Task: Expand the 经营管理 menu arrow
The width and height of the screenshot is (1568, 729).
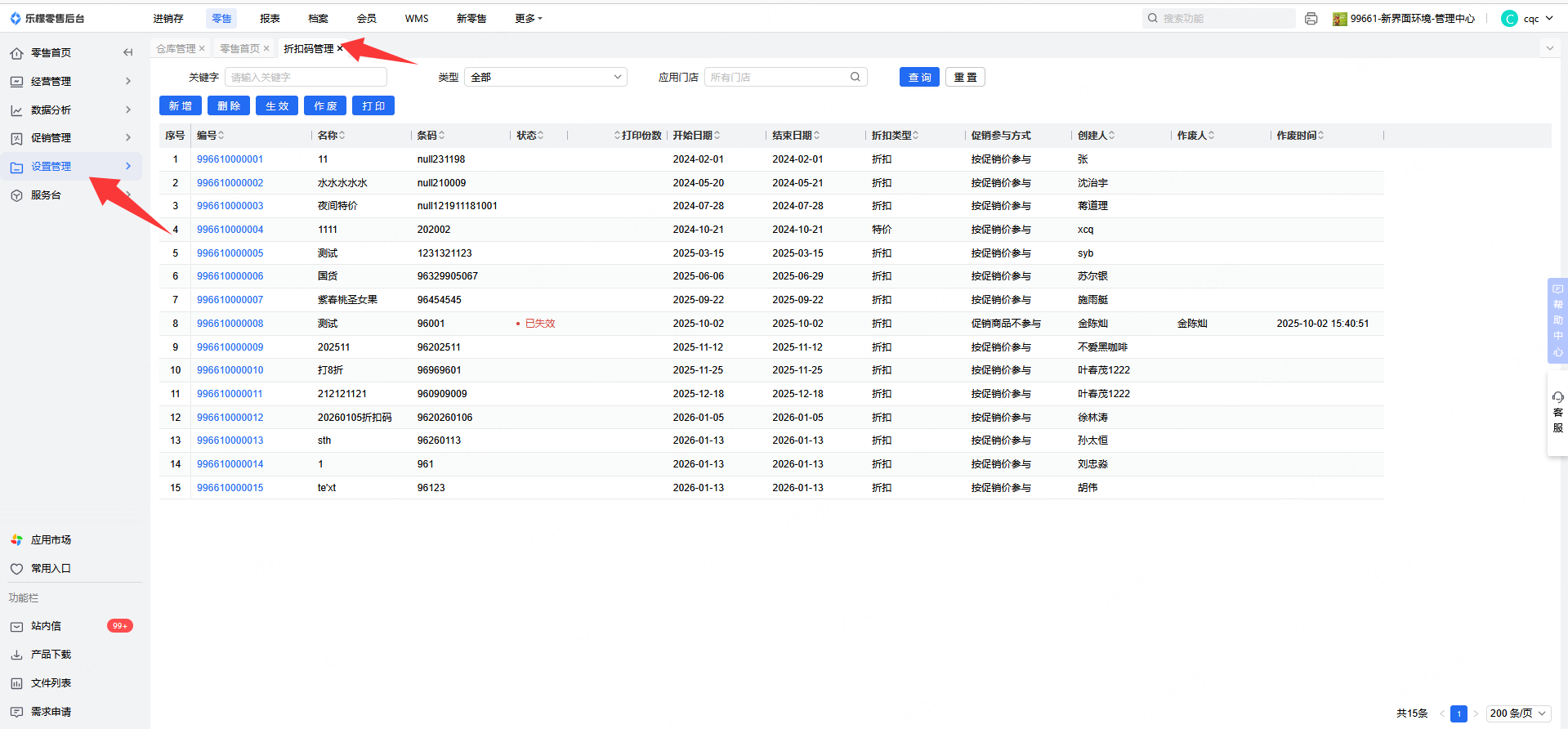Action: [x=128, y=81]
